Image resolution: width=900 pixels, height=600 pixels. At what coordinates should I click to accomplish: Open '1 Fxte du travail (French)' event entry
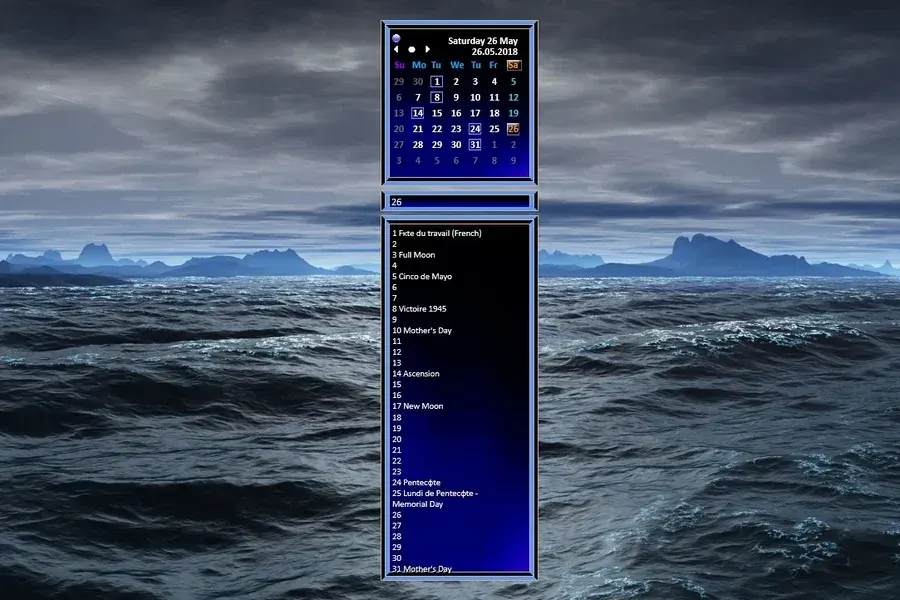point(437,233)
